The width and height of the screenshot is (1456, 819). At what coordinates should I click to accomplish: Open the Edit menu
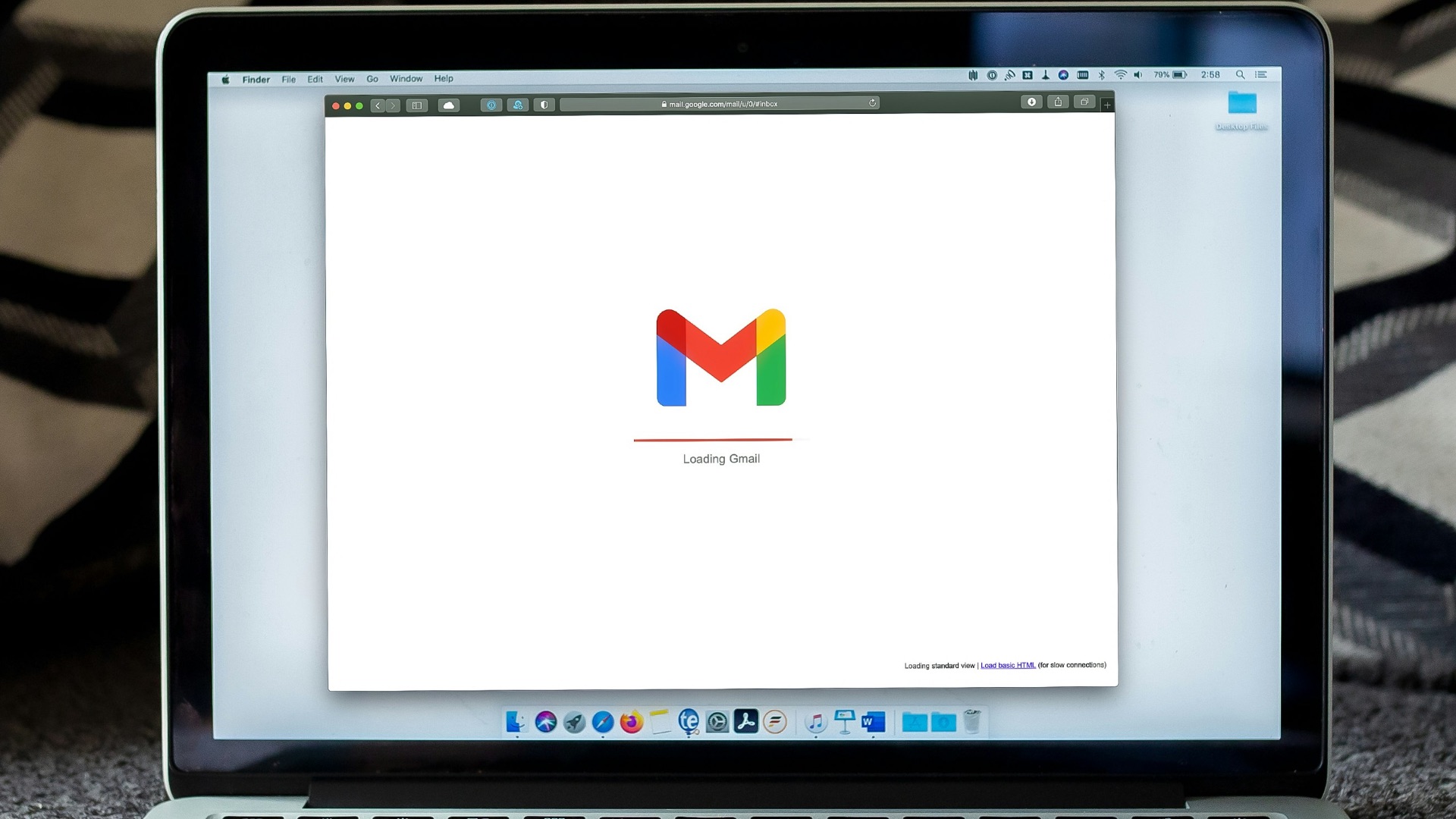pyautogui.click(x=315, y=79)
